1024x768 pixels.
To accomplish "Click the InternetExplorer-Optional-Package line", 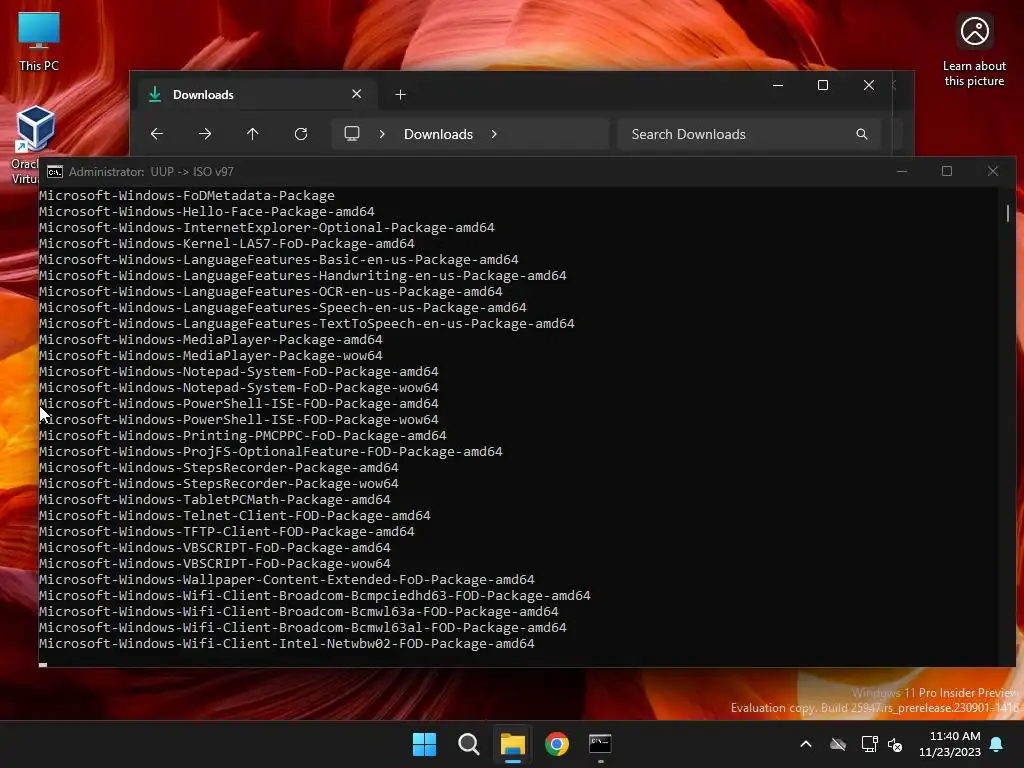I will point(266,227).
